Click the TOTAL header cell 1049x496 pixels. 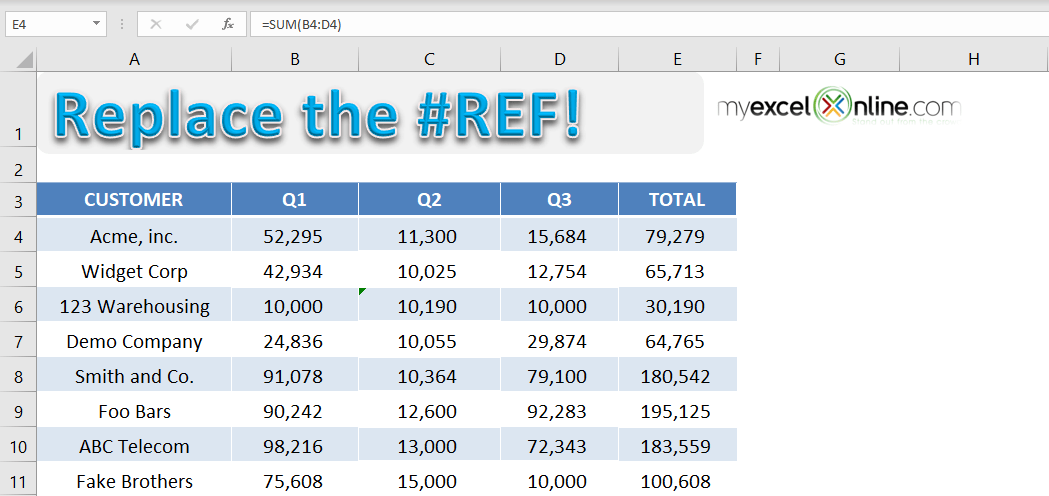[678, 199]
